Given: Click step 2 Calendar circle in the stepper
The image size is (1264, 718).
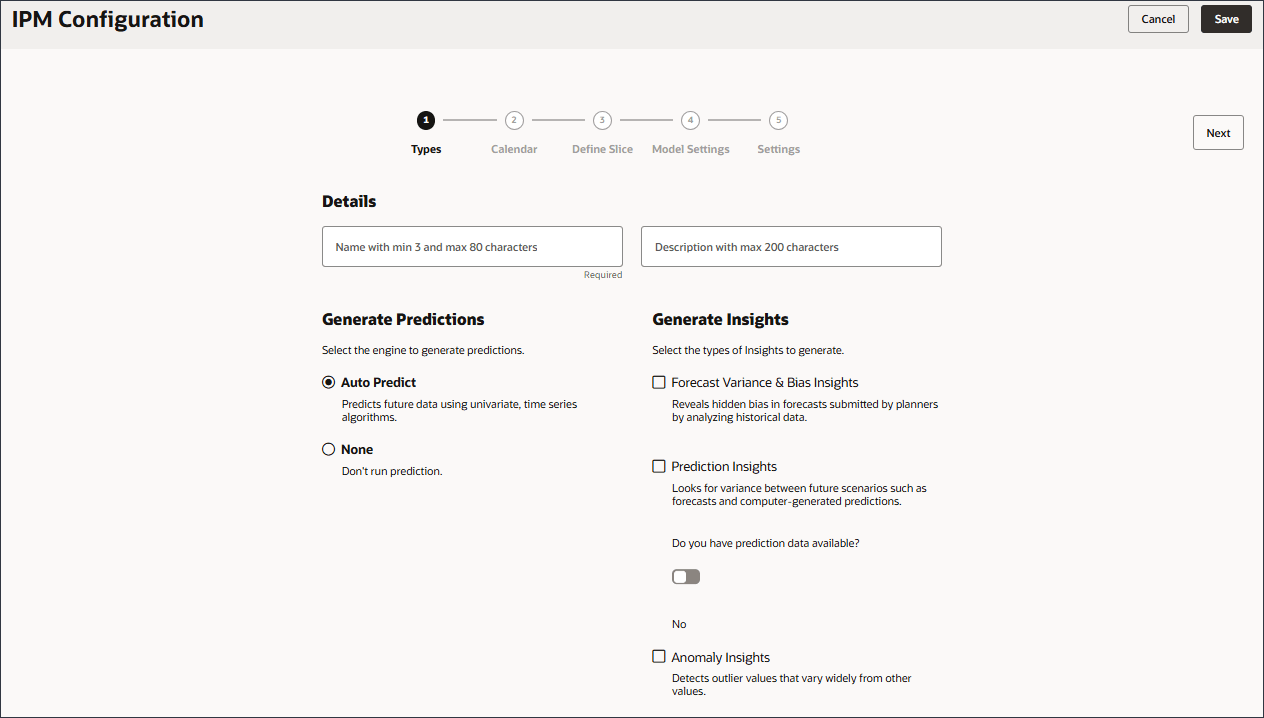Looking at the screenshot, I should [514, 120].
